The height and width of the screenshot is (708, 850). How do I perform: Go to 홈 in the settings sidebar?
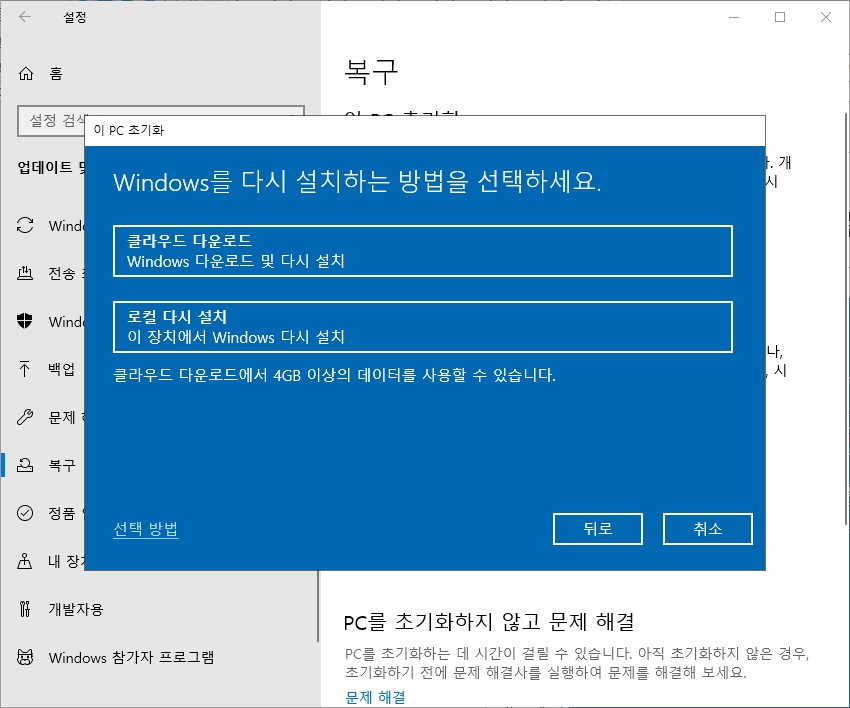[x=50, y=74]
